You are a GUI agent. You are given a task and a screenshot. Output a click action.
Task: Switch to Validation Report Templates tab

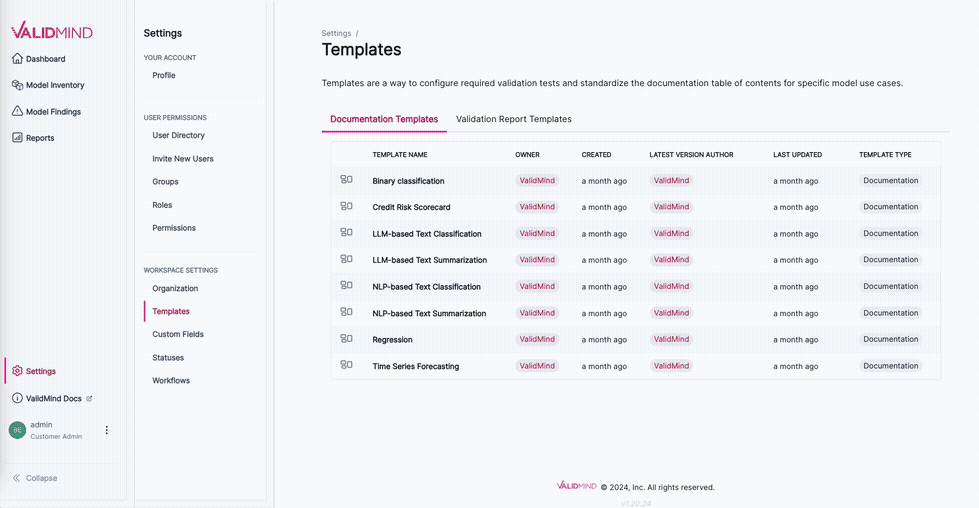click(513, 119)
